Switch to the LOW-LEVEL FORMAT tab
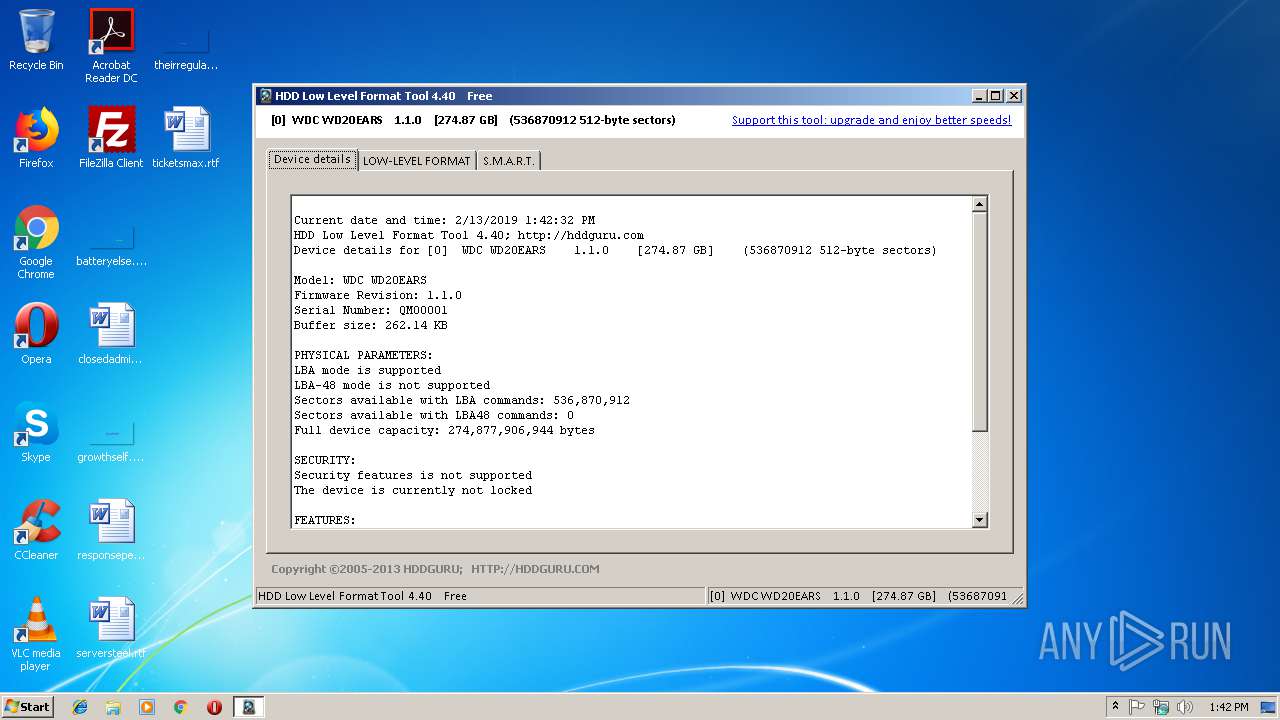This screenshot has height=720, width=1280. (416, 161)
